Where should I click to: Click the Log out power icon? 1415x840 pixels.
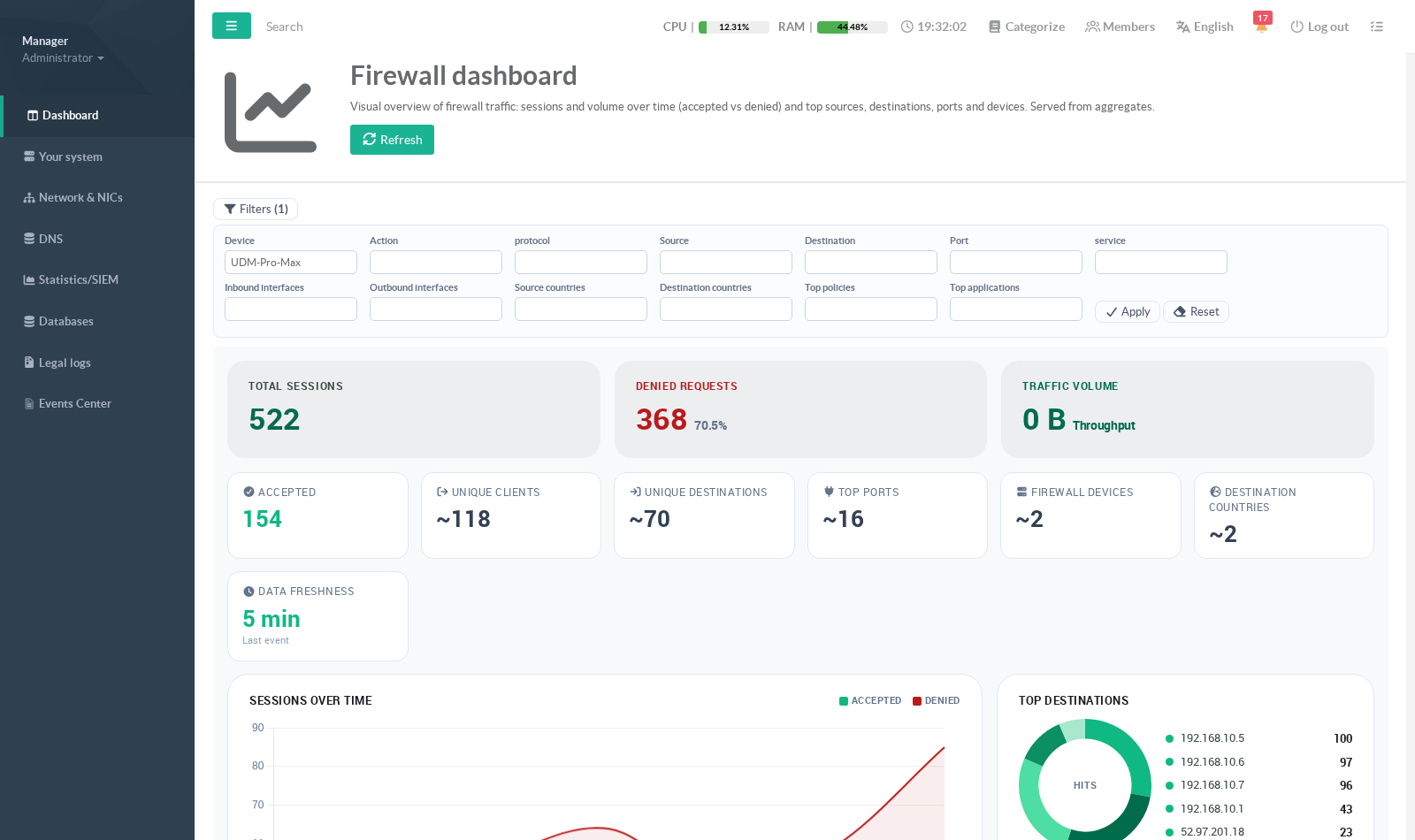pyautogui.click(x=1296, y=27)
